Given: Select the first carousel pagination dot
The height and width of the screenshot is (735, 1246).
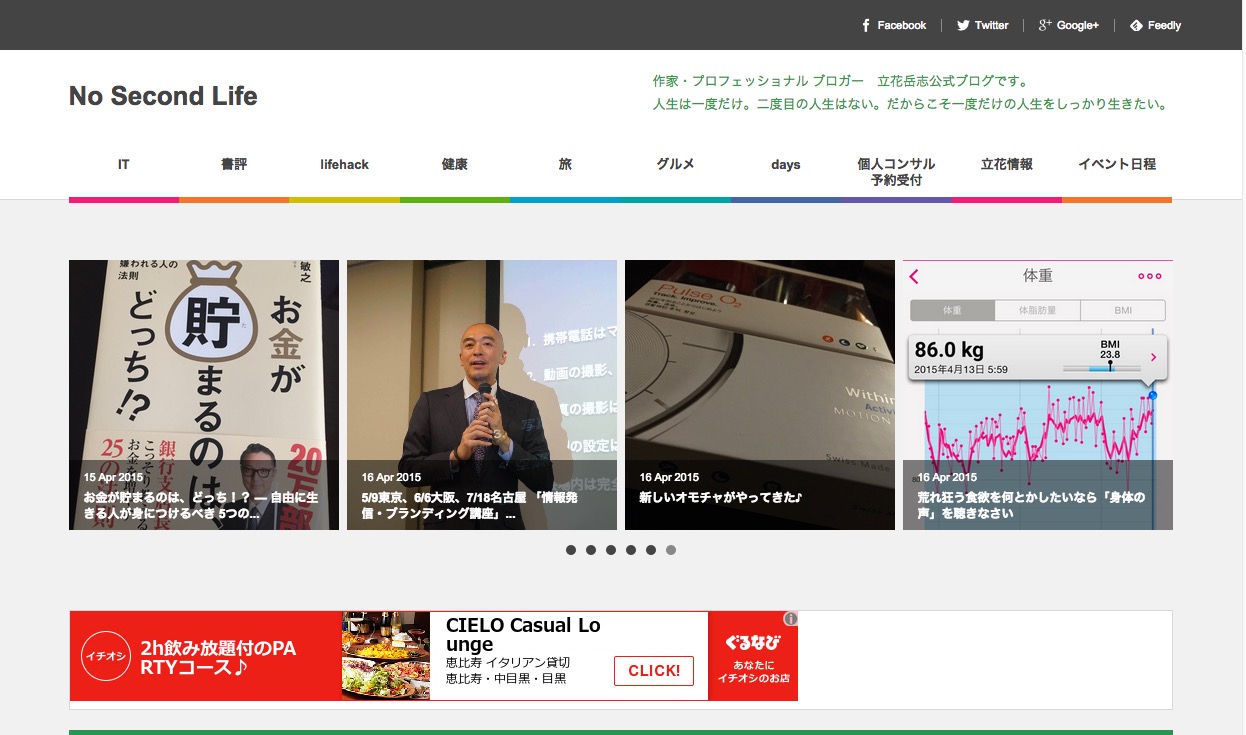Looking at the screenshot, I should pyautogui.click(x=571, y=550).
